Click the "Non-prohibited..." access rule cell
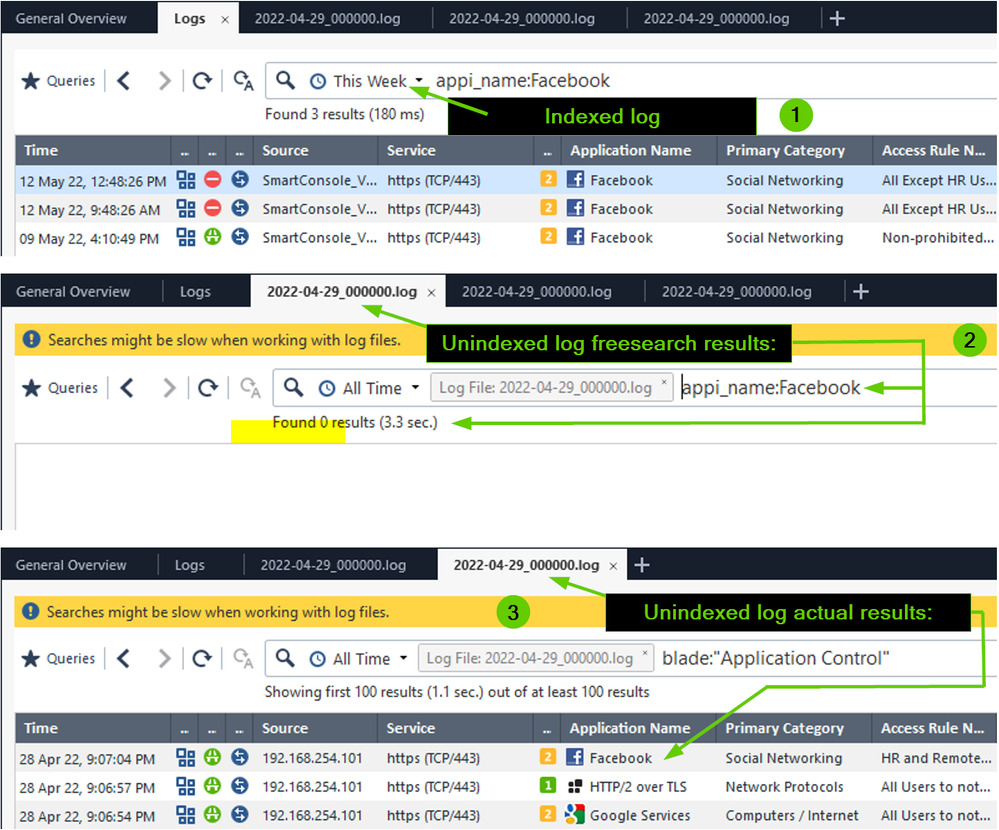The image size is (999, 830). click(x=938, y=238)
